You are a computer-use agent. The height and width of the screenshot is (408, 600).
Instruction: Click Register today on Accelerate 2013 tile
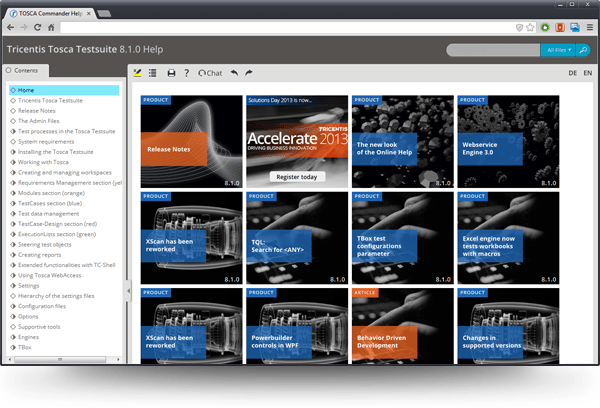coord(297,177)
